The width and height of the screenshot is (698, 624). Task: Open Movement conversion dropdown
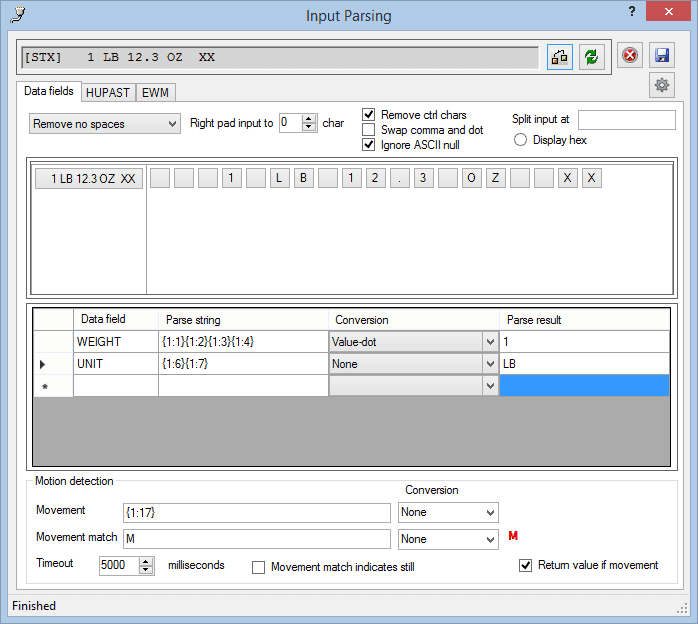point(448,512)
